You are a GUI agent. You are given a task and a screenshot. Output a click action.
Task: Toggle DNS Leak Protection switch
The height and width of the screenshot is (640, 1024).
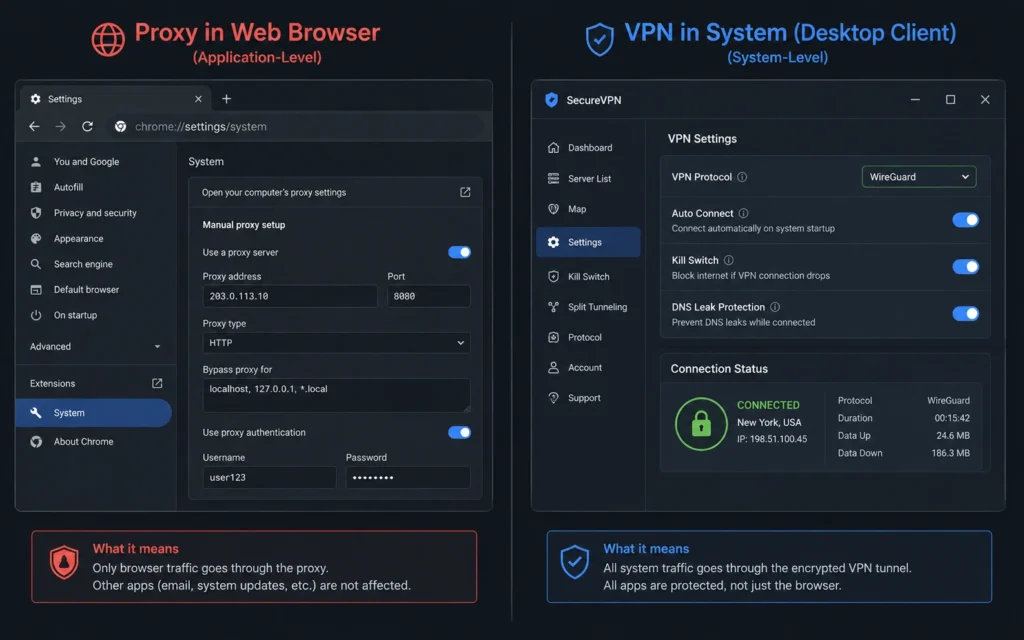[965, 313]
